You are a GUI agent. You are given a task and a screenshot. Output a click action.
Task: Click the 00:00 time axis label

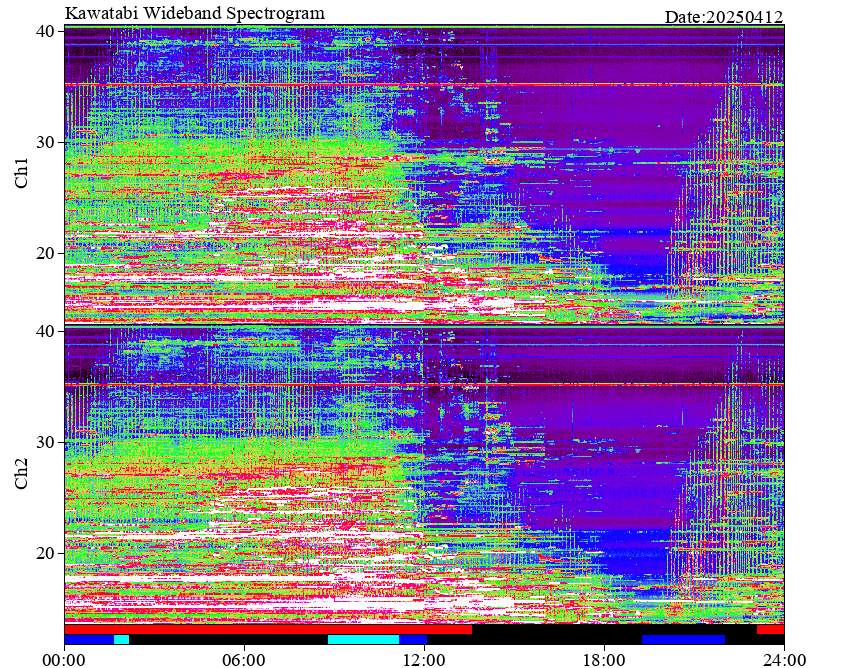coord(65,659)
